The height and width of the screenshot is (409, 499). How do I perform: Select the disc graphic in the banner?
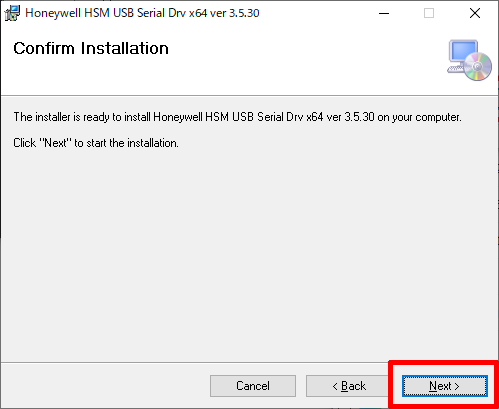tap(477, 67)
